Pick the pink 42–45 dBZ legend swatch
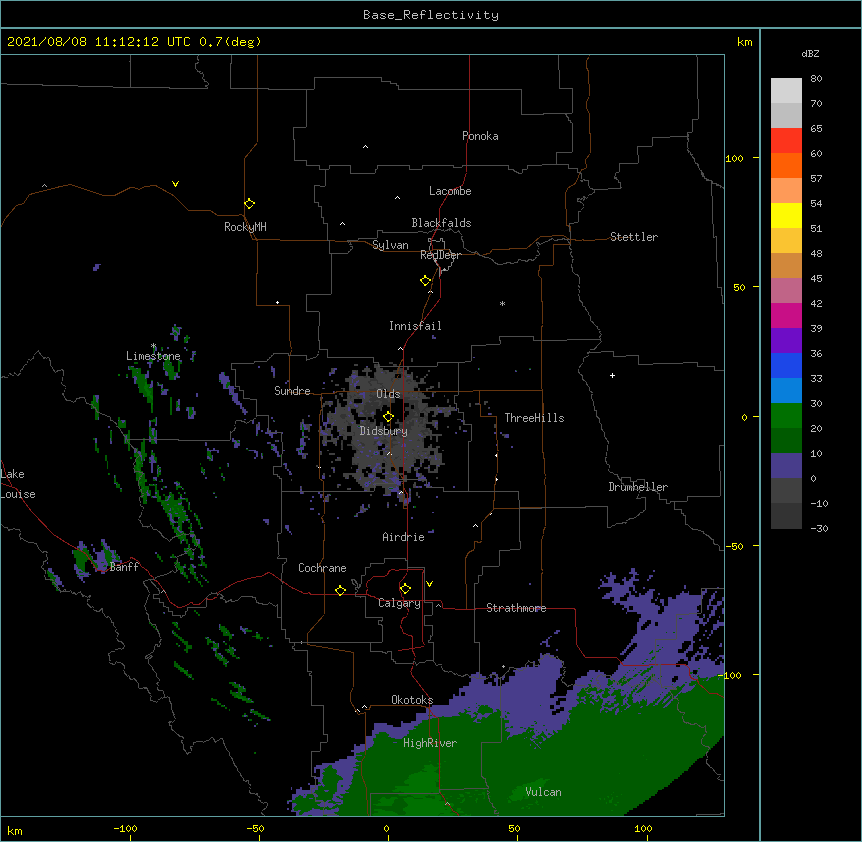The width and height of the screenshot is (862, 842). pos(786,291)
